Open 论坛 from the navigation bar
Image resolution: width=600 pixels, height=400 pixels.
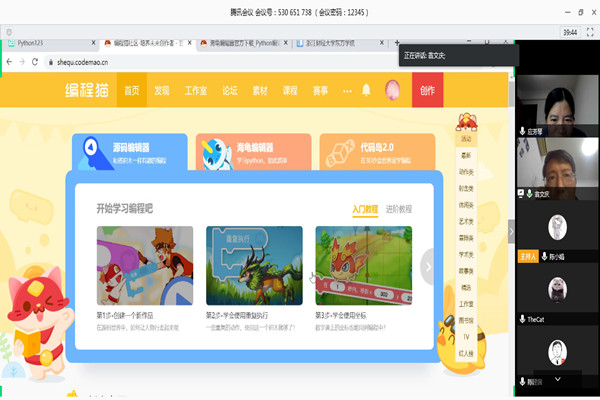[x=230, y=90]
